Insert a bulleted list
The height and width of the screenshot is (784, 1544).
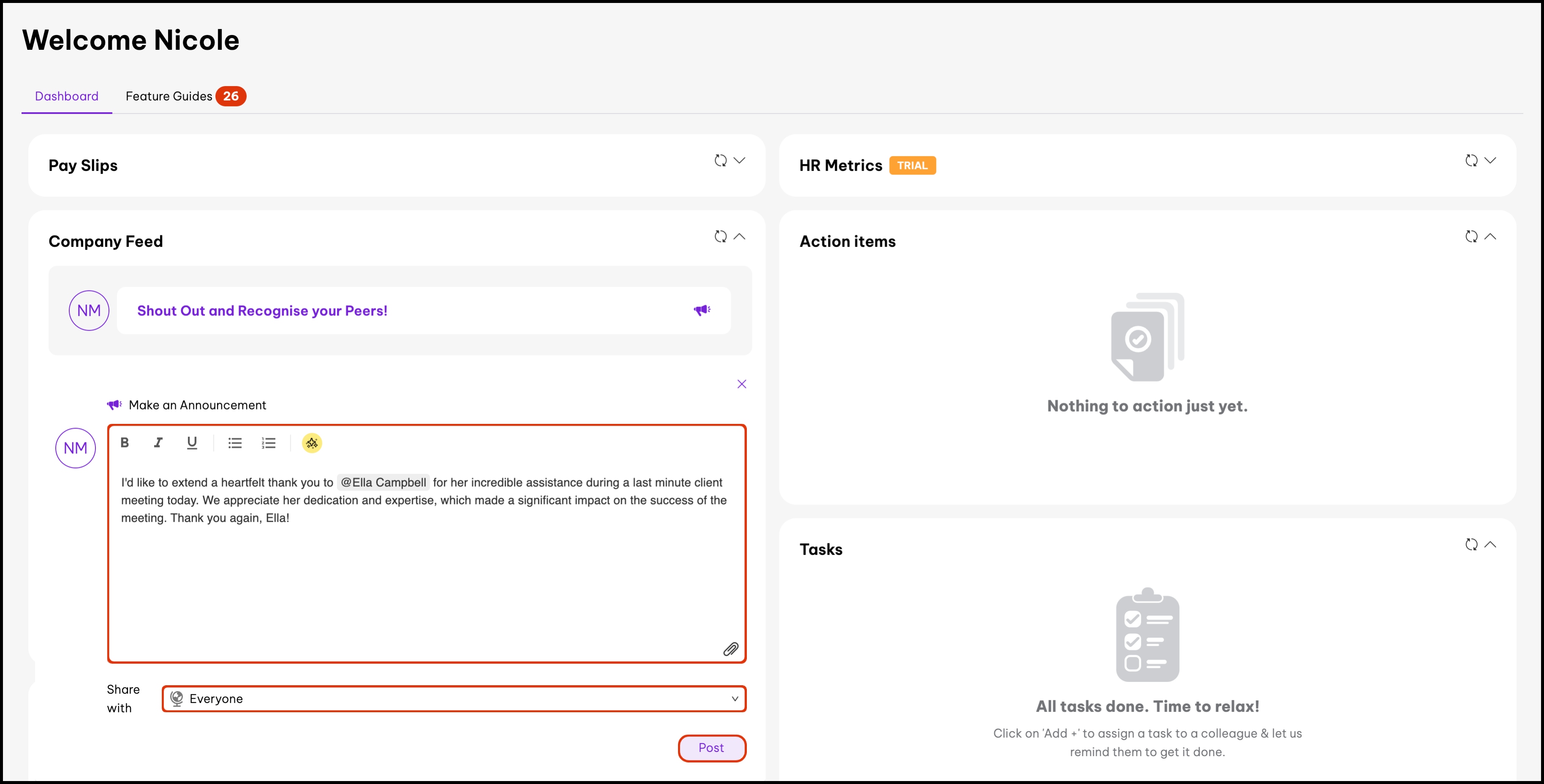(235, 443)
